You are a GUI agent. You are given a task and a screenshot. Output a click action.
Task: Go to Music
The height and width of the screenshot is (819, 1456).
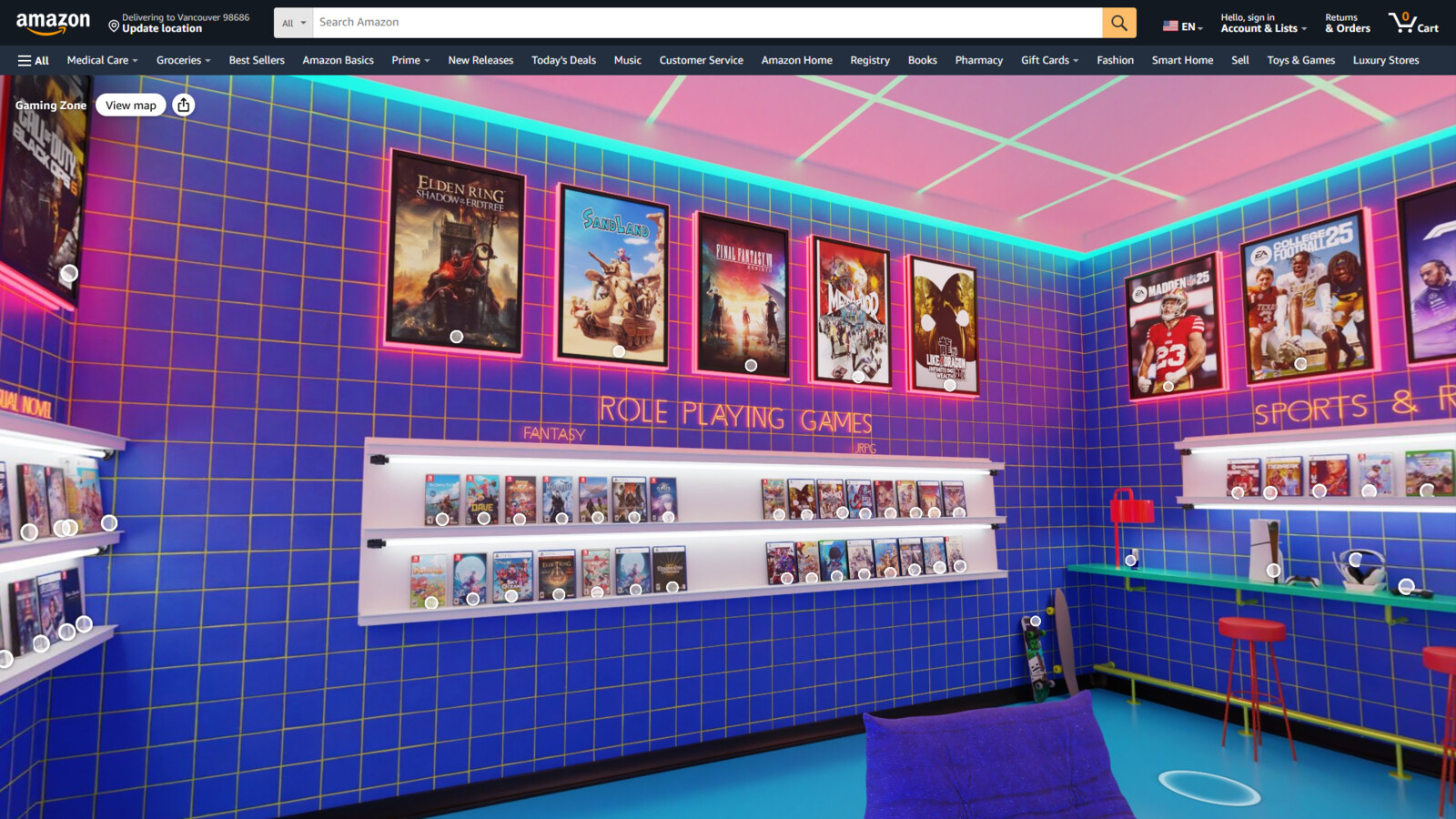click(627, 60)
